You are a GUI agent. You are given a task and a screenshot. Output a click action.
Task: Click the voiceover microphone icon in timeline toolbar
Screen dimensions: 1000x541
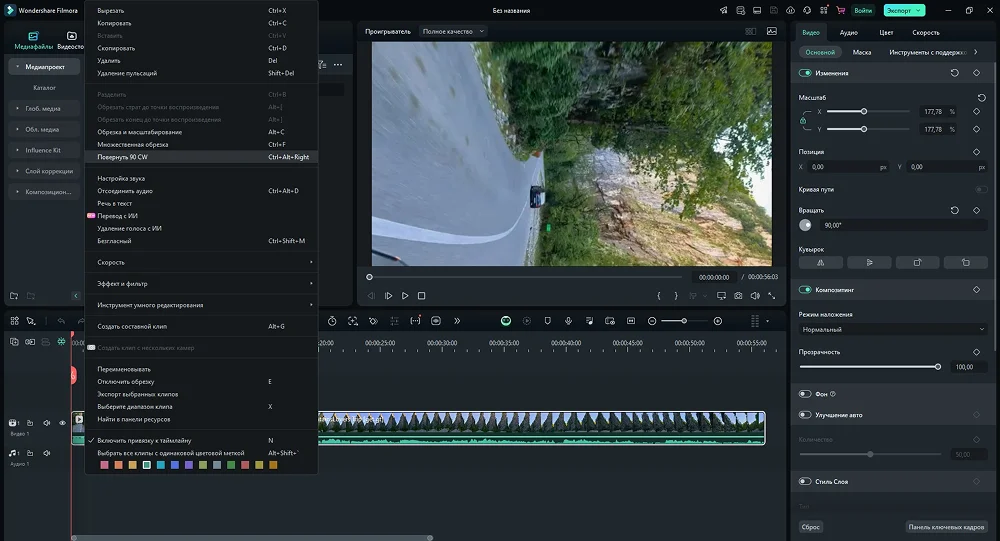(x=568, y=321)
